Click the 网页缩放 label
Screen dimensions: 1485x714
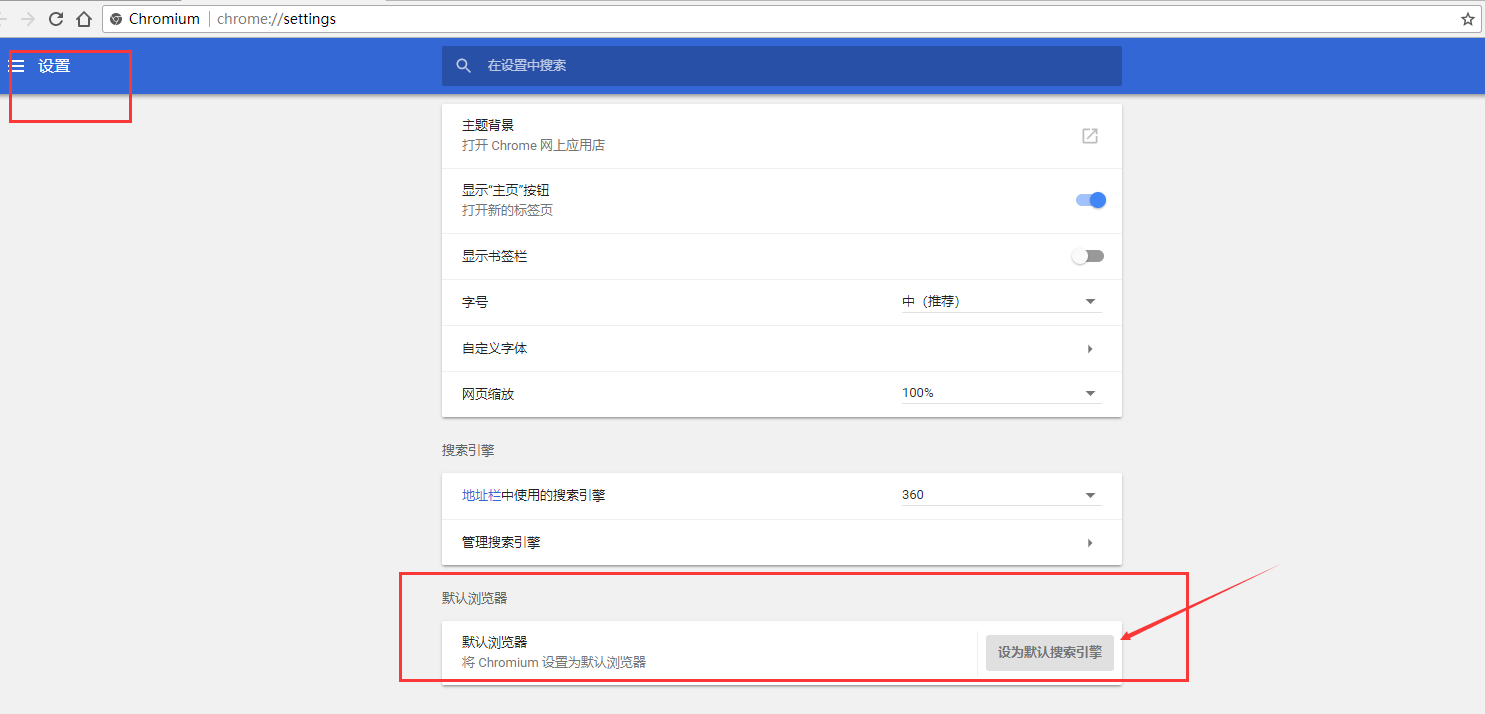point(488,394)
